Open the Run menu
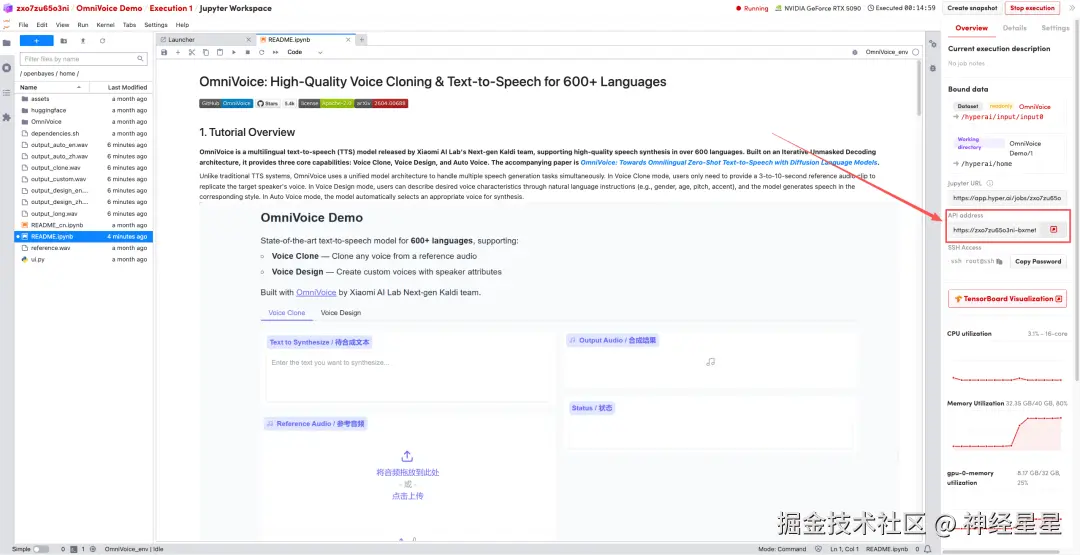 [83, 25]
